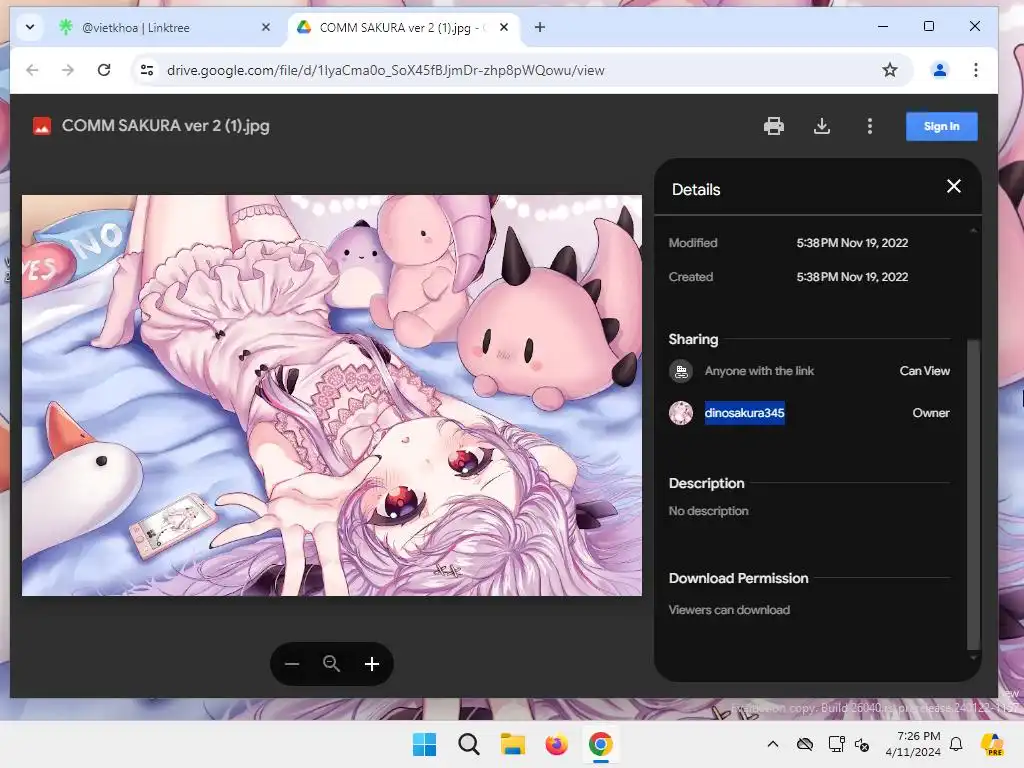Open File Explorer from the taskbar

513,744
